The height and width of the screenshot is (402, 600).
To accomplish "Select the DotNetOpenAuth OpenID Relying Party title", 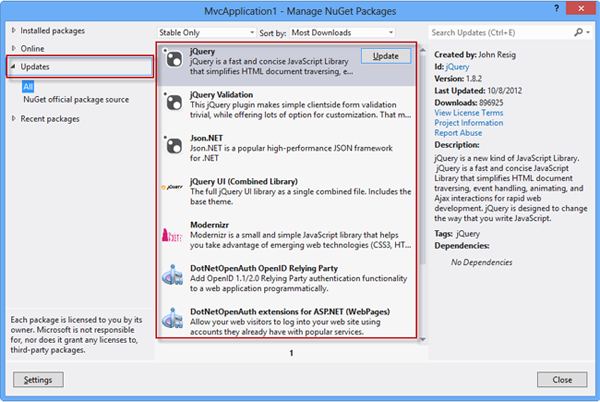I will pos(264,268).
